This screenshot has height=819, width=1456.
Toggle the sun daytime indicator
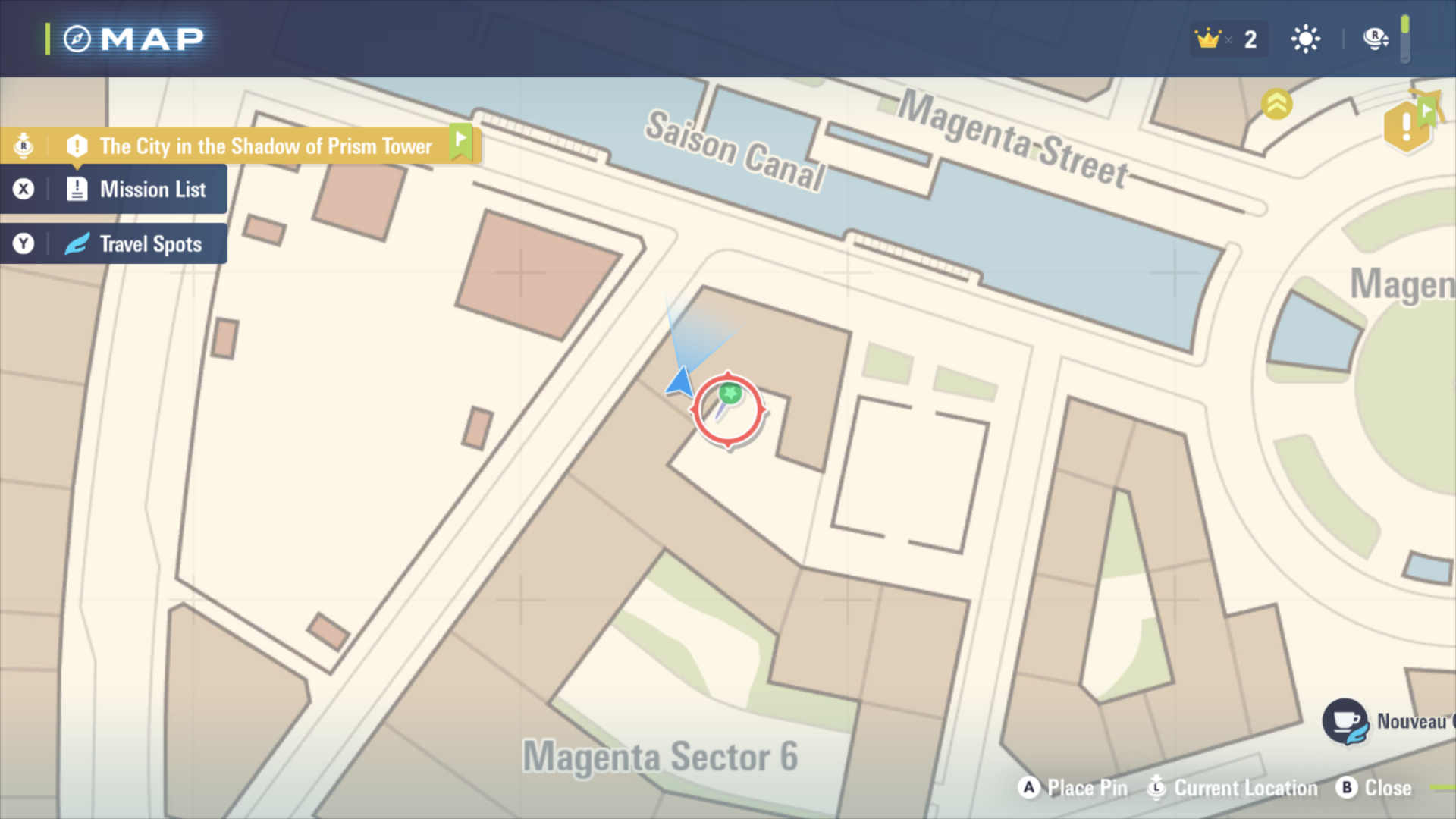pyautogui.click(x=1305, y=39)
